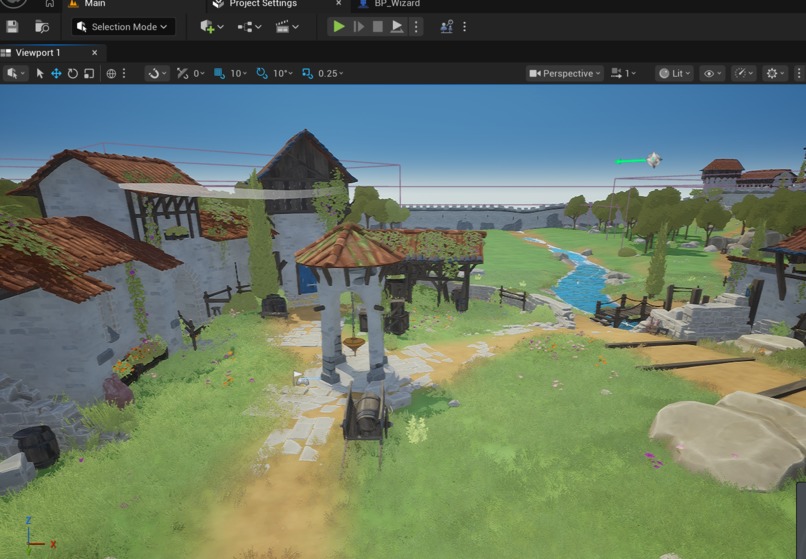Toggle grid location snapping icon
Viewport: 806px width, 559px height.
(x=219, y=74)
